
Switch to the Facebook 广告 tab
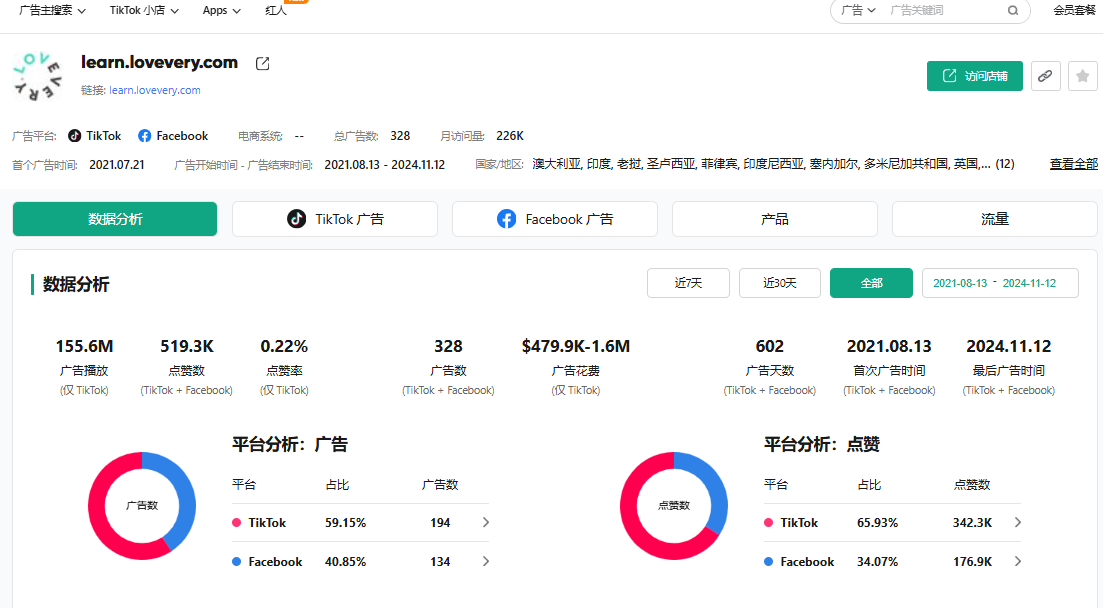click(x=555, y=219)
